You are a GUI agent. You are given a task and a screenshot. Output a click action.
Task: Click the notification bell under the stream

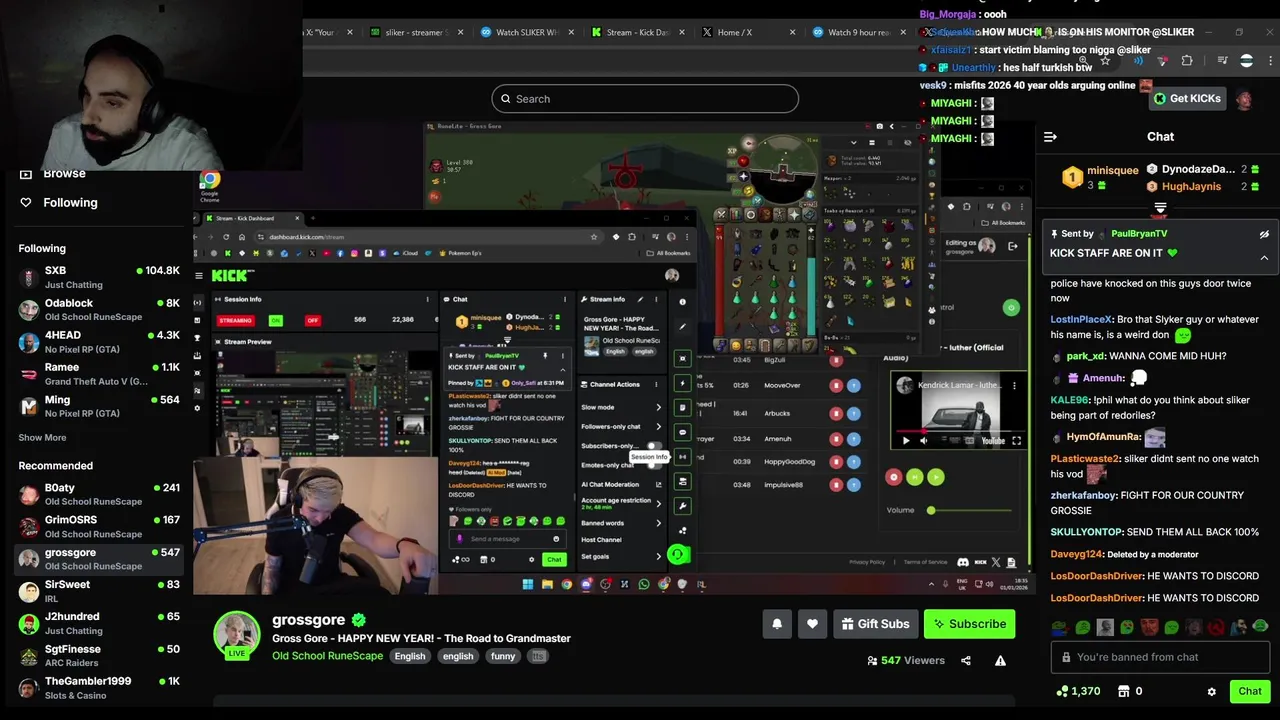pyautogui.click(x=777, y=624)
